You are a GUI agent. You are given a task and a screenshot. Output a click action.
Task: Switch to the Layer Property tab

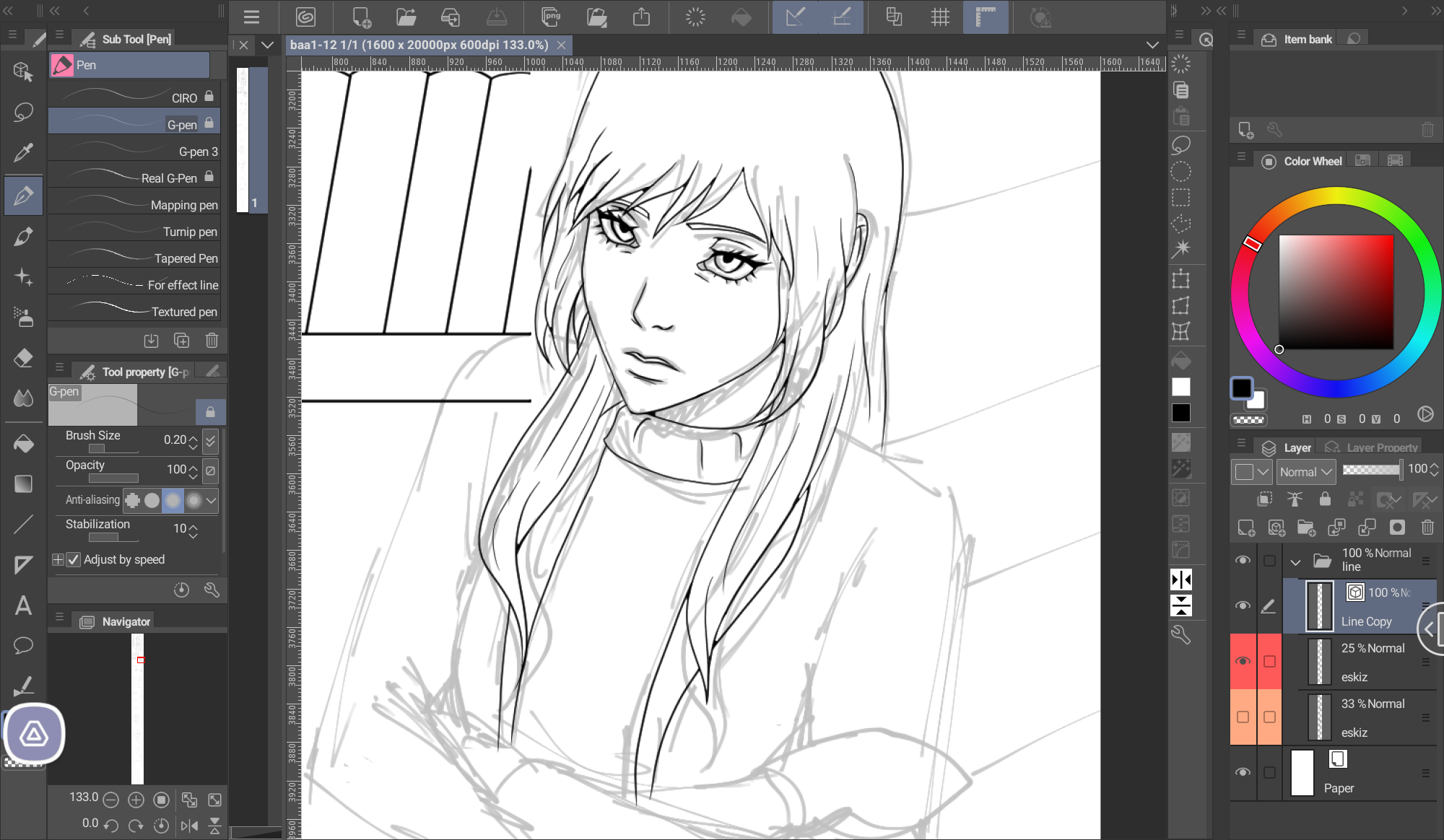click(1373, 447)
